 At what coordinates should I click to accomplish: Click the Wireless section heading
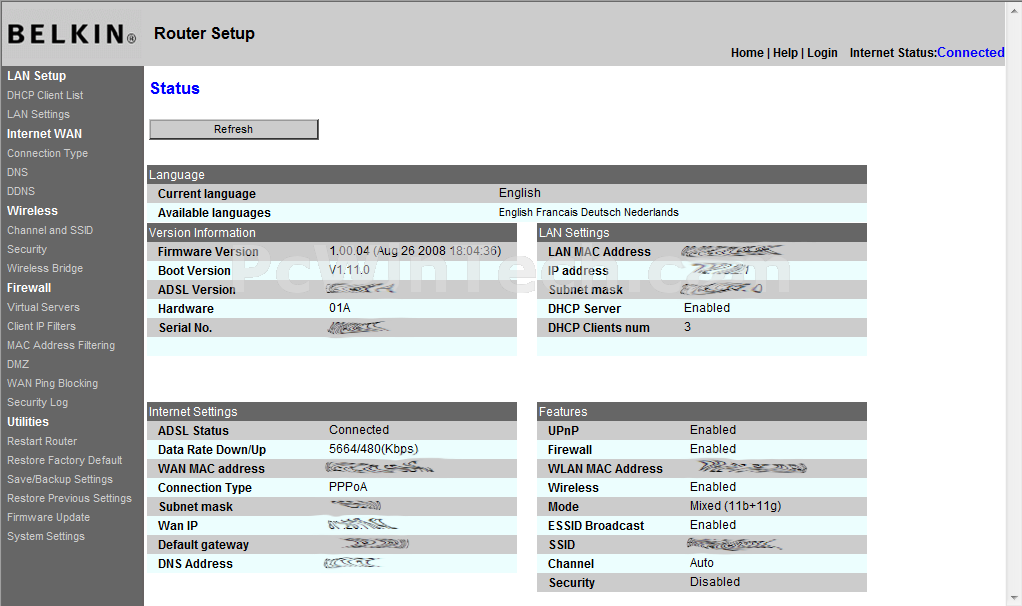pyautogui.click(x=32, y=210)
